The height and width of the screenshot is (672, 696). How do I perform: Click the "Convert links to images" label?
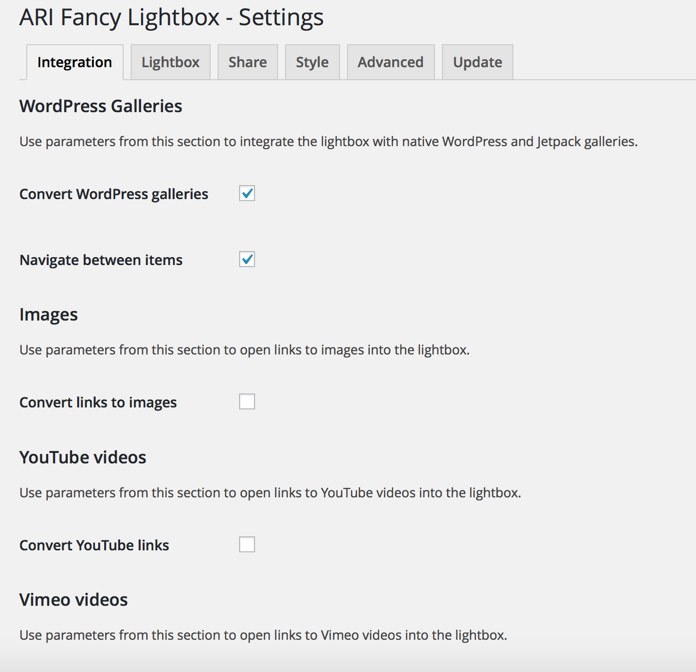98,402
